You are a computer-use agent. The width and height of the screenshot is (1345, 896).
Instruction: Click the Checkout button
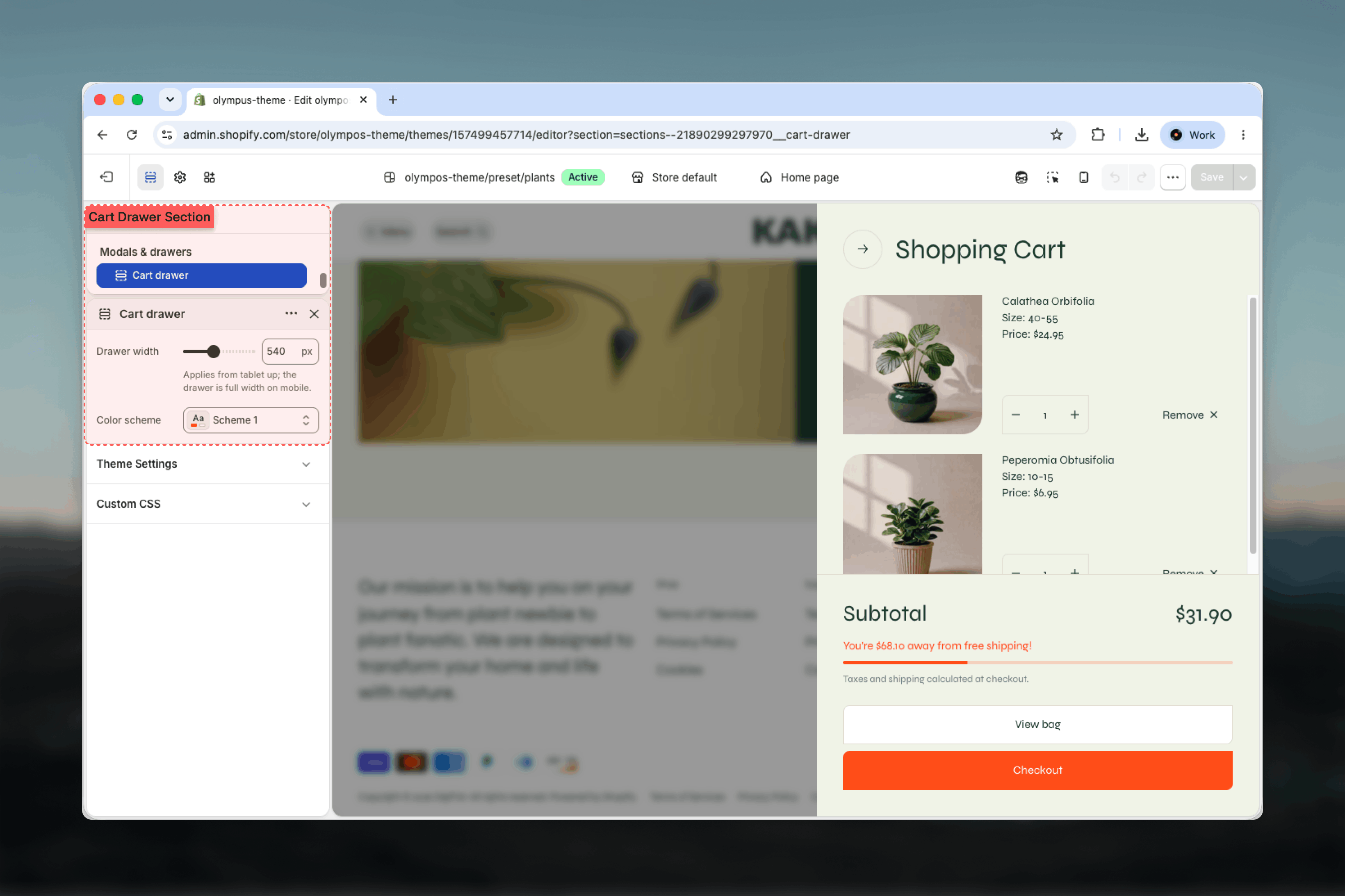1037,770
